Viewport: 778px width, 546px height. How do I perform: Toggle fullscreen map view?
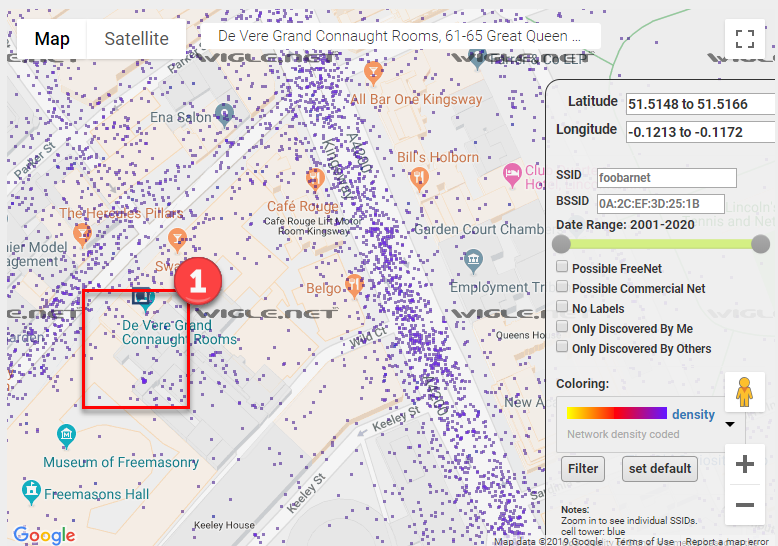pos(744,39)
